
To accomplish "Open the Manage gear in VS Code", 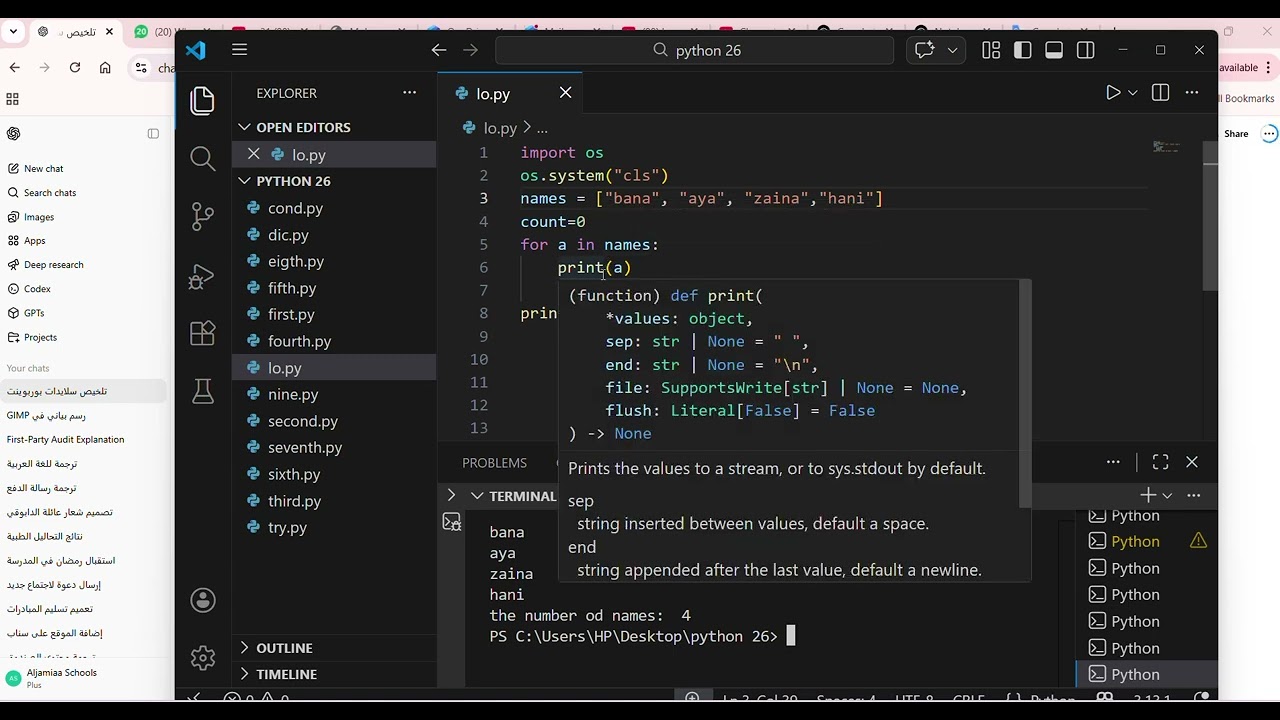I will 203,657.
